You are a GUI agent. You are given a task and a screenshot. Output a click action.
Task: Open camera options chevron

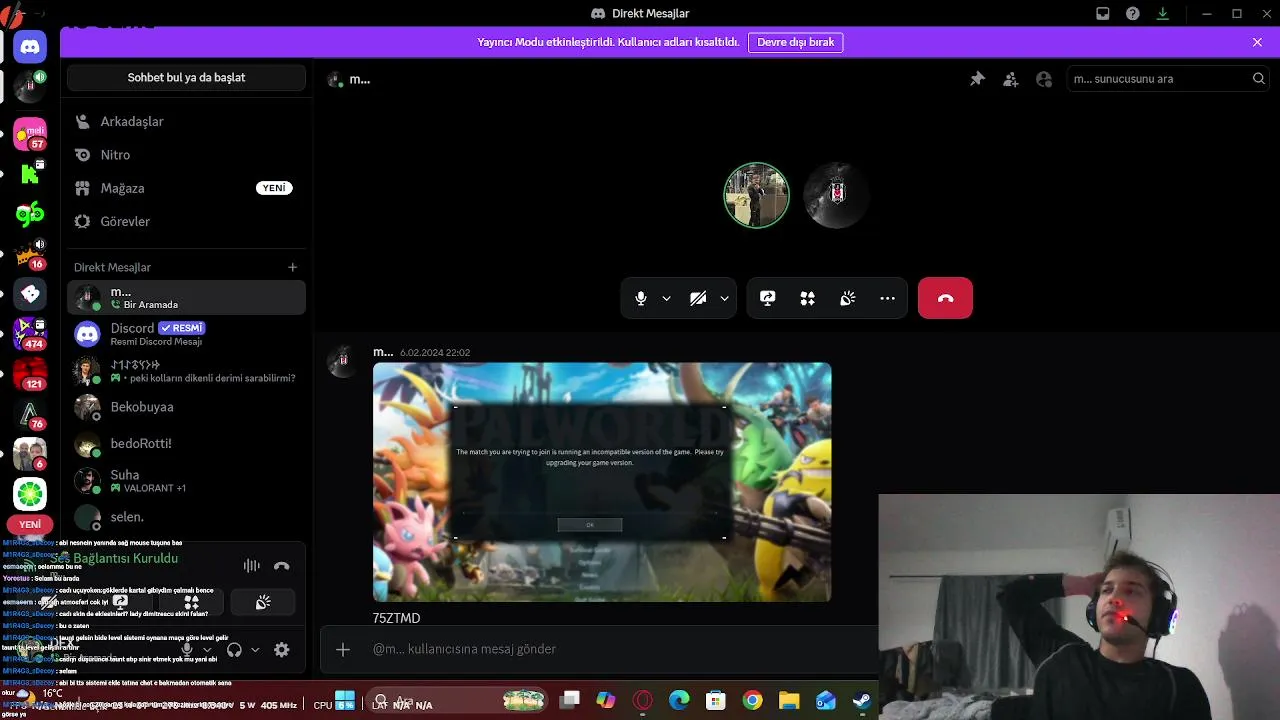tap(724, 298)
